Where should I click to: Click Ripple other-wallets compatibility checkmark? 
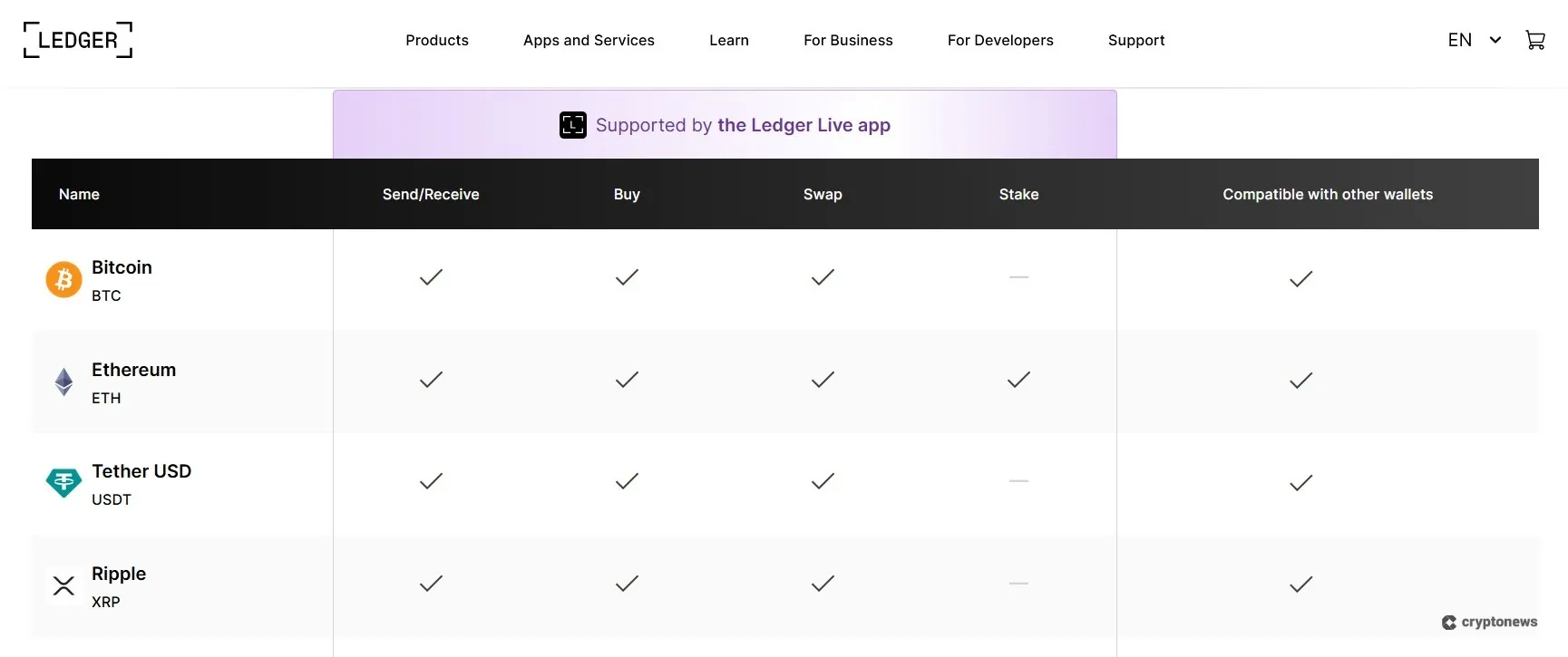(1301, 585)
